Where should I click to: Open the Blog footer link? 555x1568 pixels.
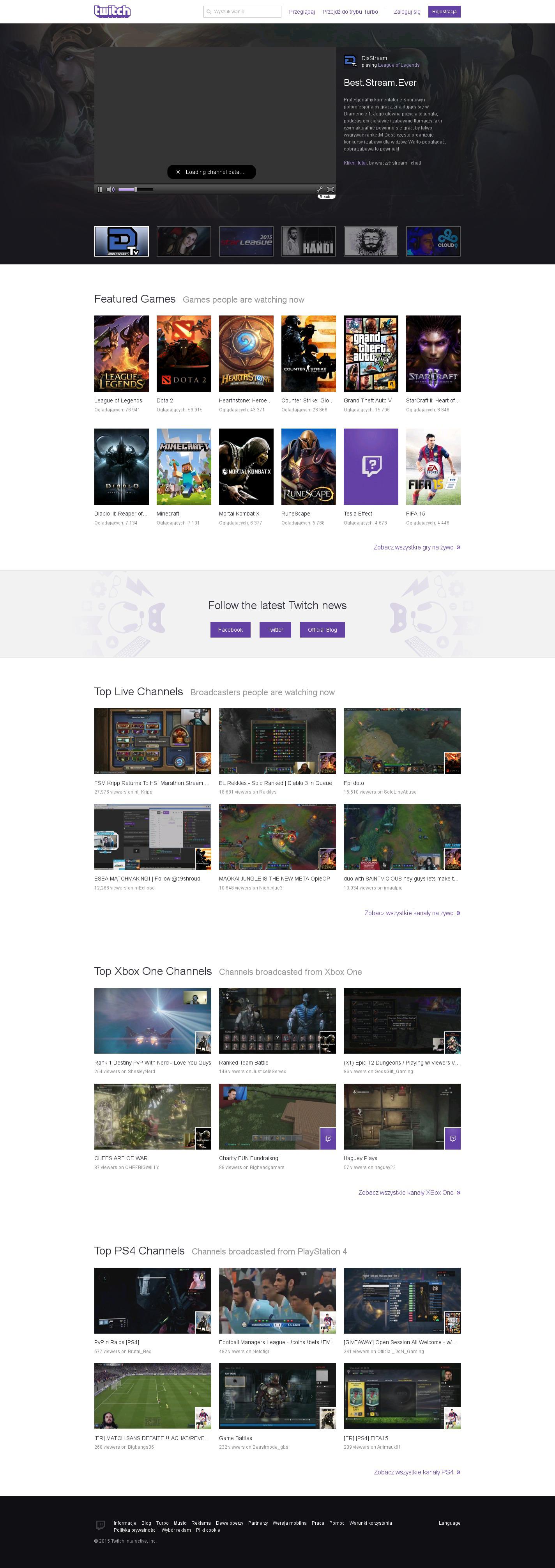(x=146, y=1523)
